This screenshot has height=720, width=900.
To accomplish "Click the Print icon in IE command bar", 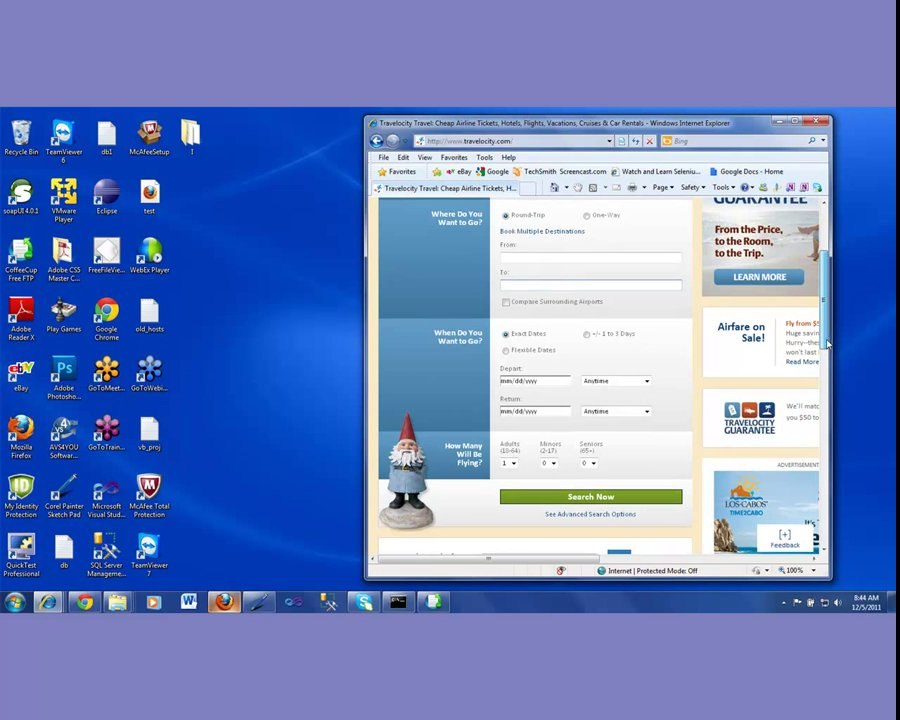I will pyautogui.click(x=632, y=187).
